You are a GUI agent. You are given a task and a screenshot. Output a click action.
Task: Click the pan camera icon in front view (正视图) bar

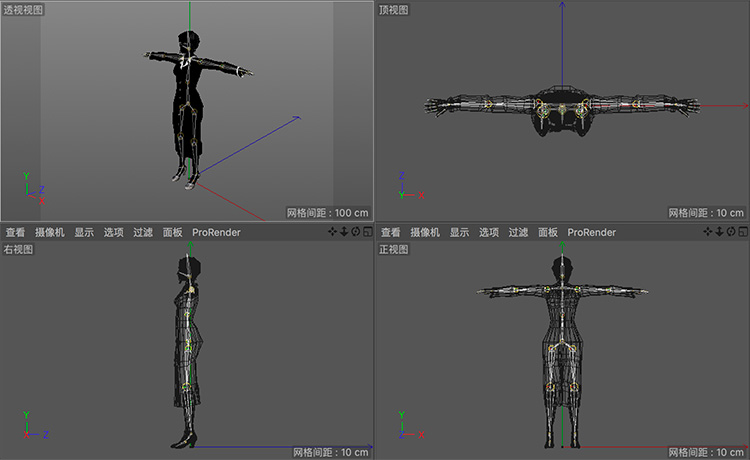click(708, 232)
